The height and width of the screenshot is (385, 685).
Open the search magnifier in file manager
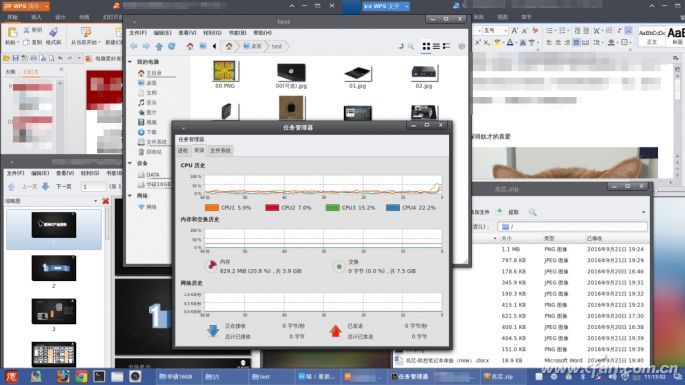(411, 46)
